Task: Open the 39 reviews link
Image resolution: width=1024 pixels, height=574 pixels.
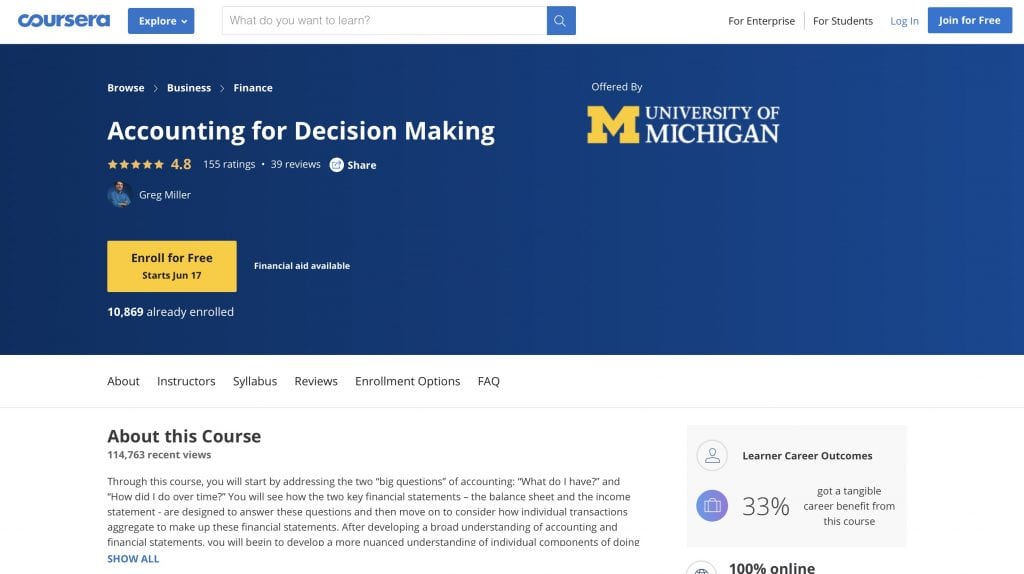Action: (295, 164)
